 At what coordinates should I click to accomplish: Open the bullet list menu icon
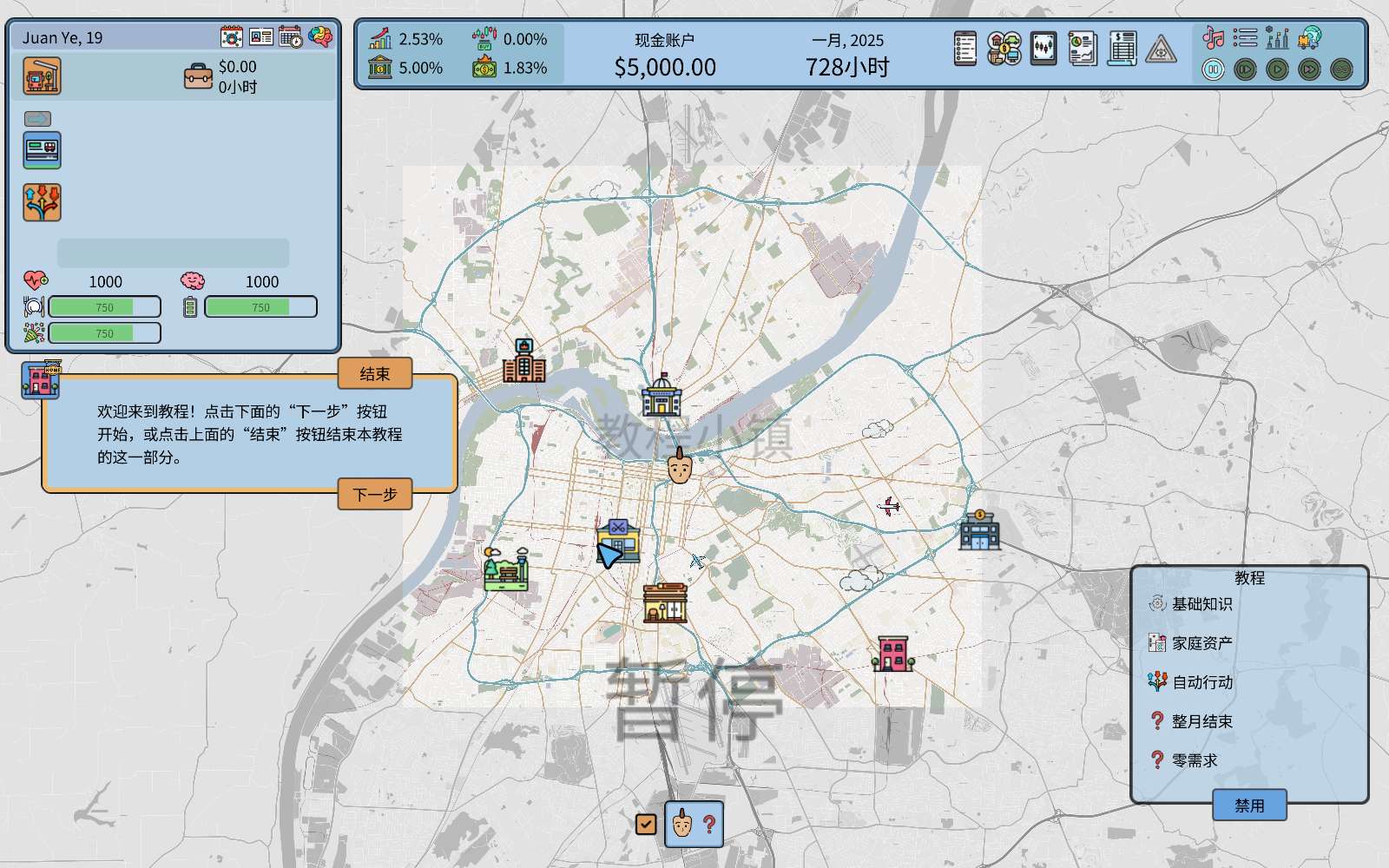pos(1245,37)
